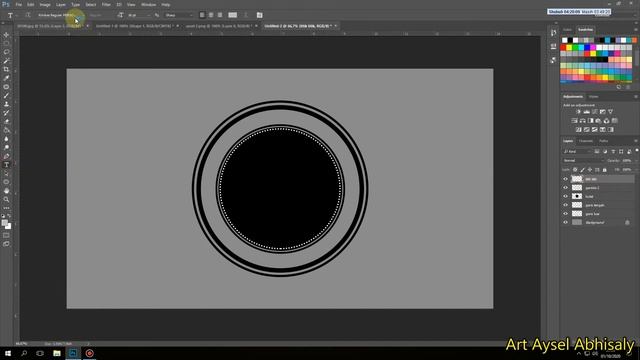Open the Adjustments panel menu button
Screen dimensions: 640x360
point(636,97)
